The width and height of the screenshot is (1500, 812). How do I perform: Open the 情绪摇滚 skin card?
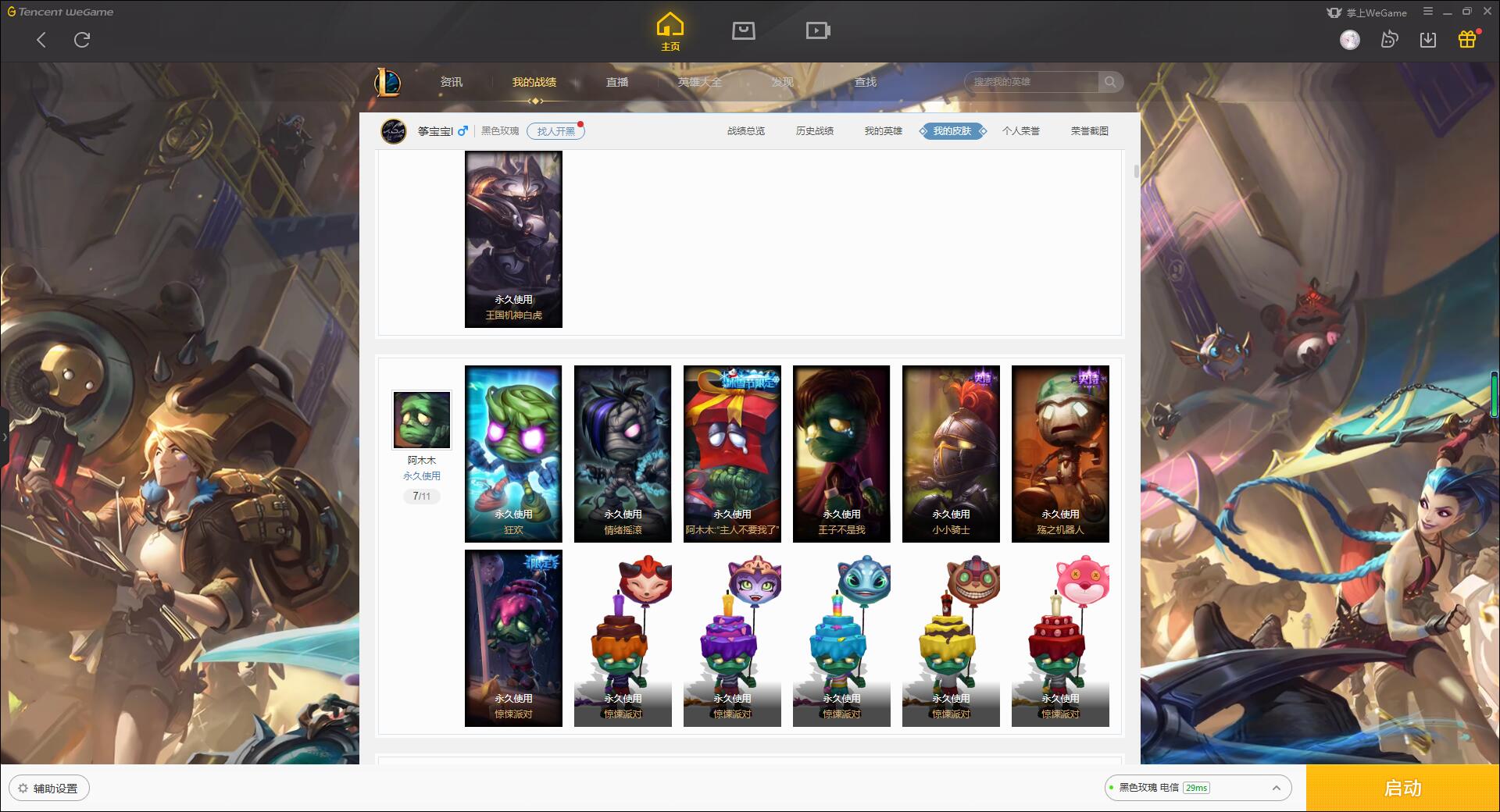[x=623, y=454]
